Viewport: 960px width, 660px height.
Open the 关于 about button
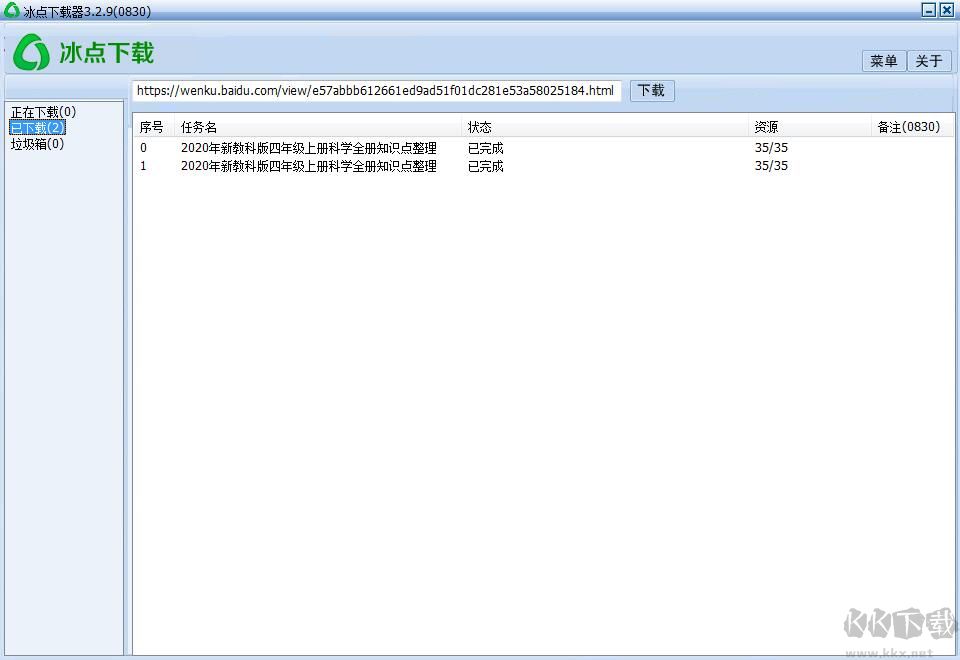click(x=929, y=61)
